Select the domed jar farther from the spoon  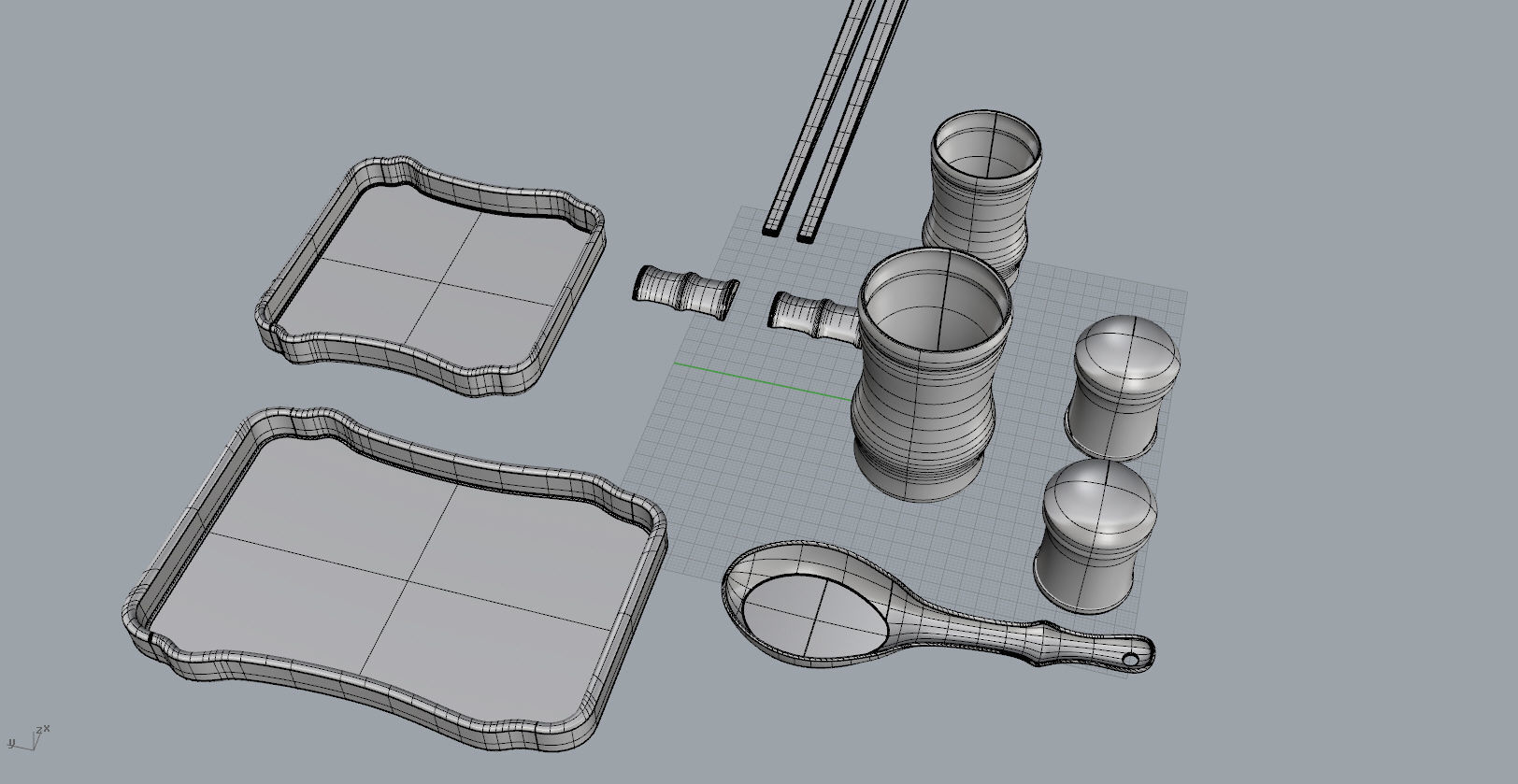coord(1124,386)
